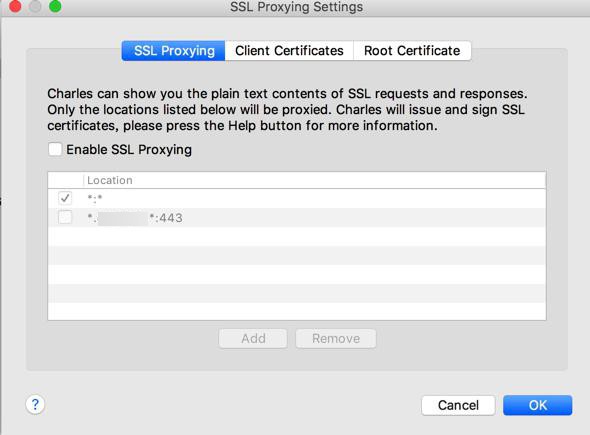
Task: Open the Root Certificate tab
Action: coord(412,50)
